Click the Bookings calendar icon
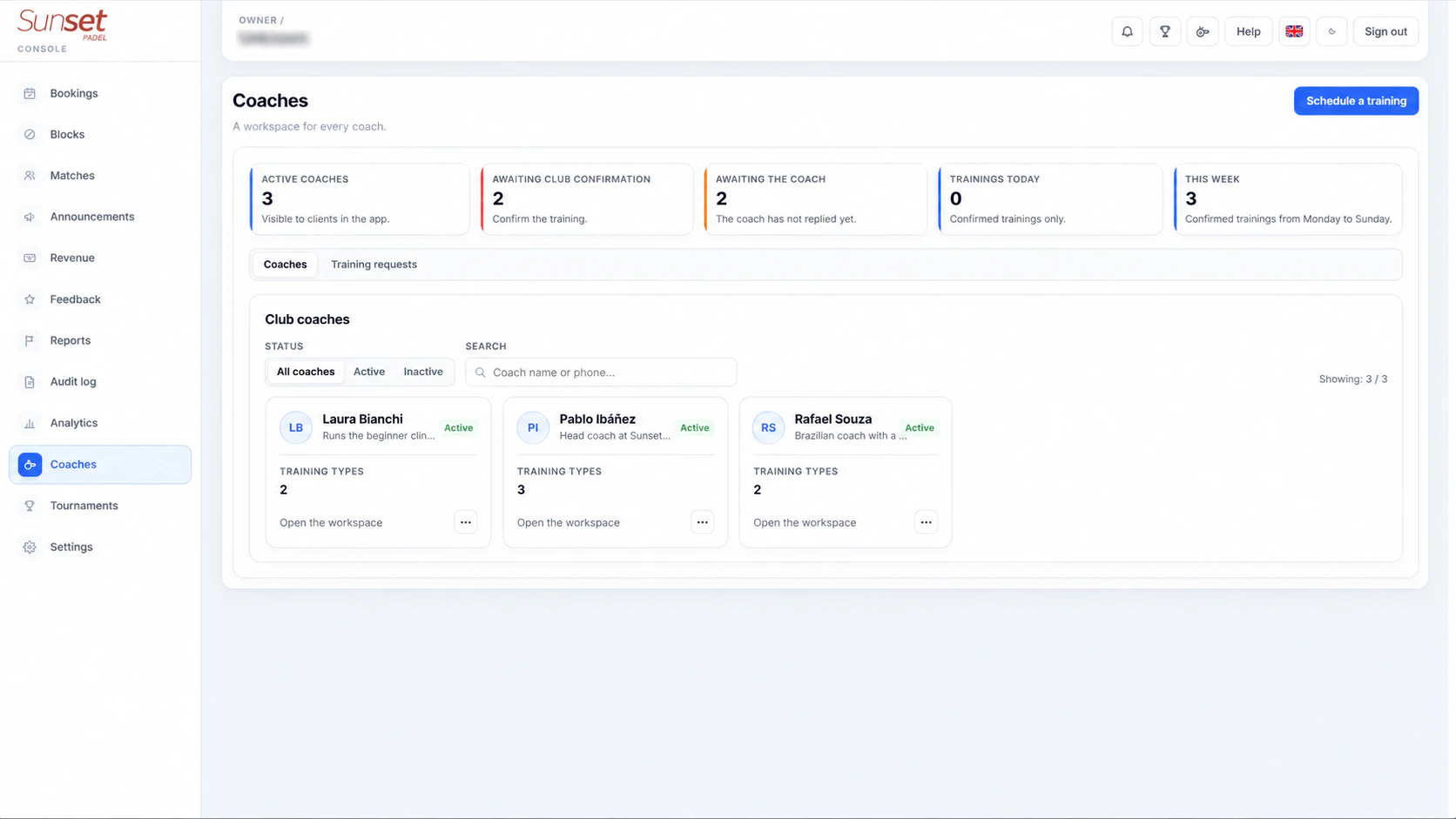The height and width of the screenshot is (819, 1456). pyautogui.click(x=30, y=93)
